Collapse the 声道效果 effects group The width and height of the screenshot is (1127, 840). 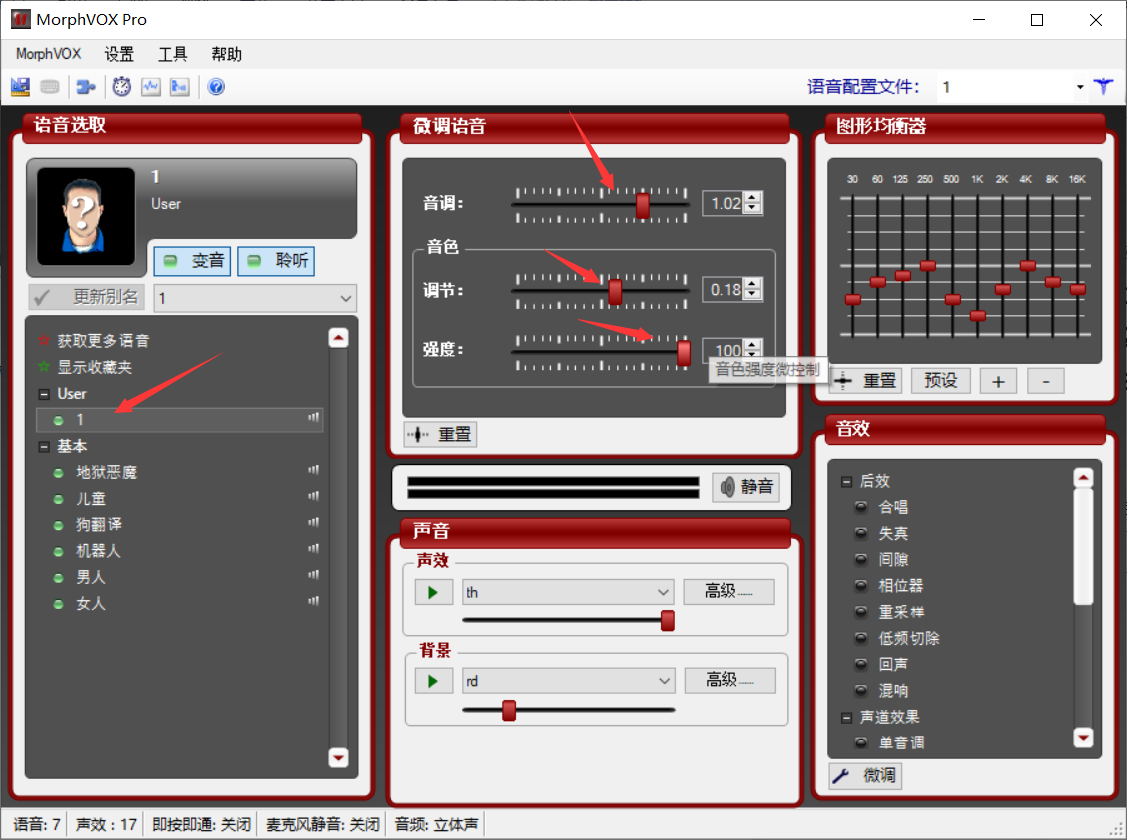pos(846,718)
